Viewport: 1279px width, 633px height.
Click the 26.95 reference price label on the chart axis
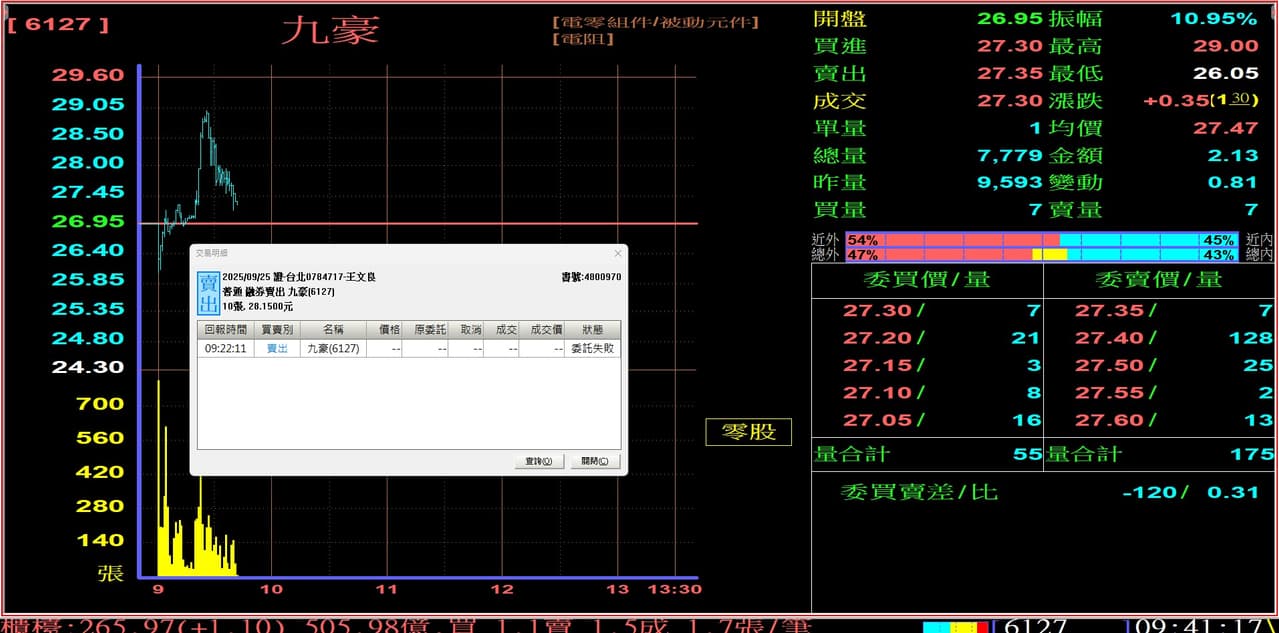[x=88, y=221]
